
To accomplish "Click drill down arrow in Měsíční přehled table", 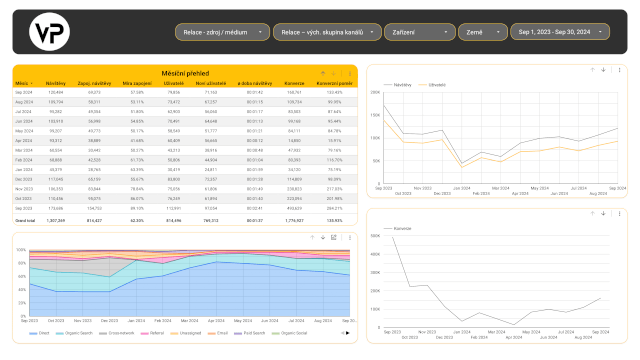I will (x=333, y=73).
